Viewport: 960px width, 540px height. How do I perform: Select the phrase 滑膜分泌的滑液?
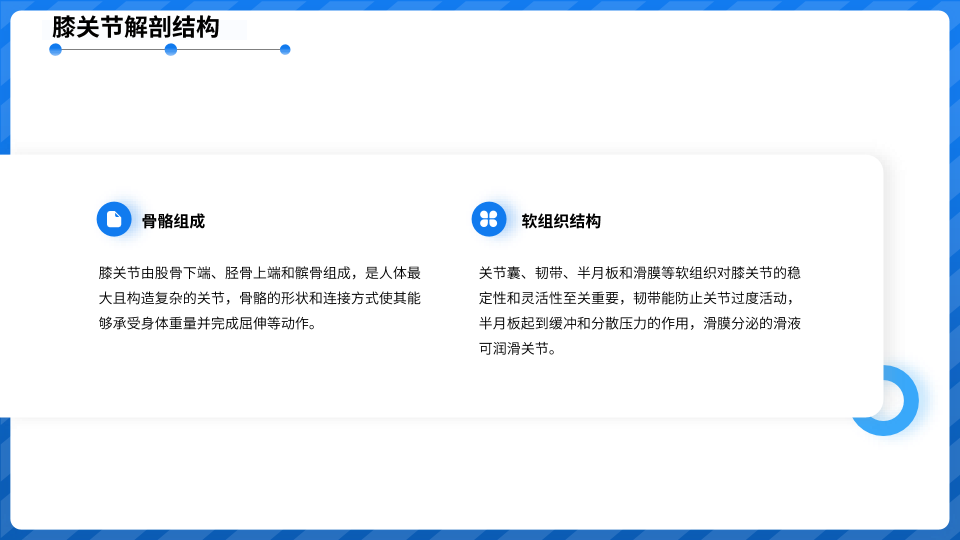pyautogui.click(x=752, y=324)
